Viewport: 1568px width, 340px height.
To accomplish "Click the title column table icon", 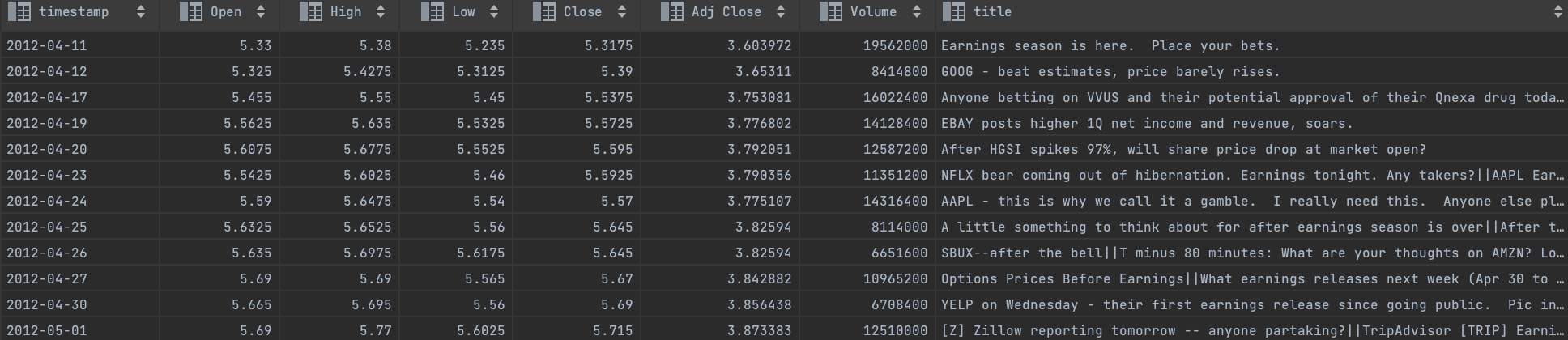I will [x=954, y=12].
